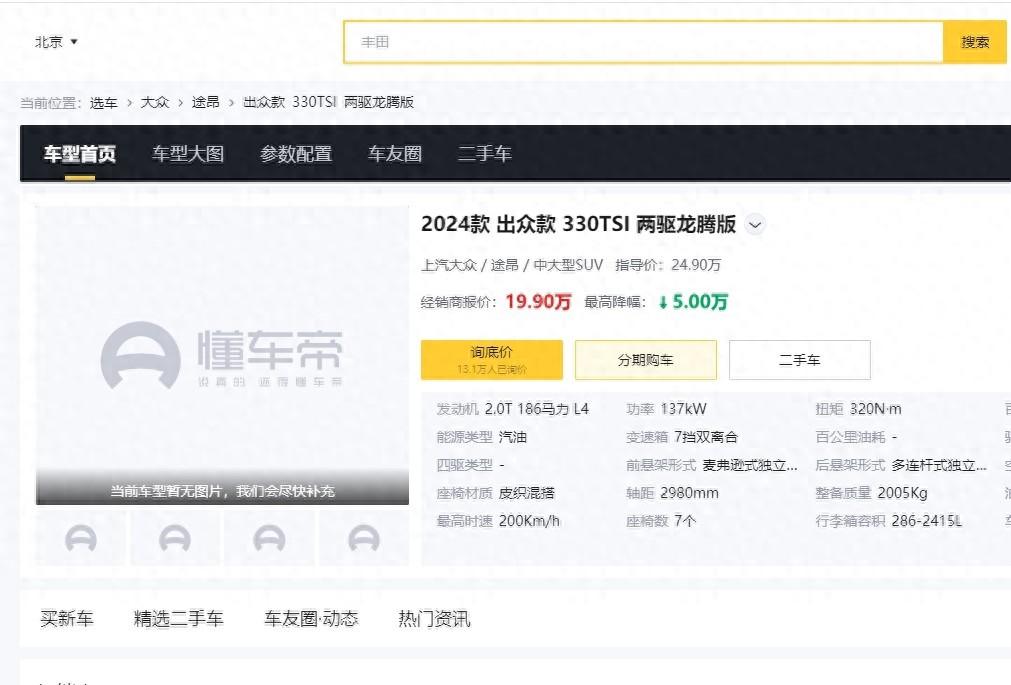Switch to the 车型大图 tab
Screen dimensions: 1011x685
click(188, 154)
